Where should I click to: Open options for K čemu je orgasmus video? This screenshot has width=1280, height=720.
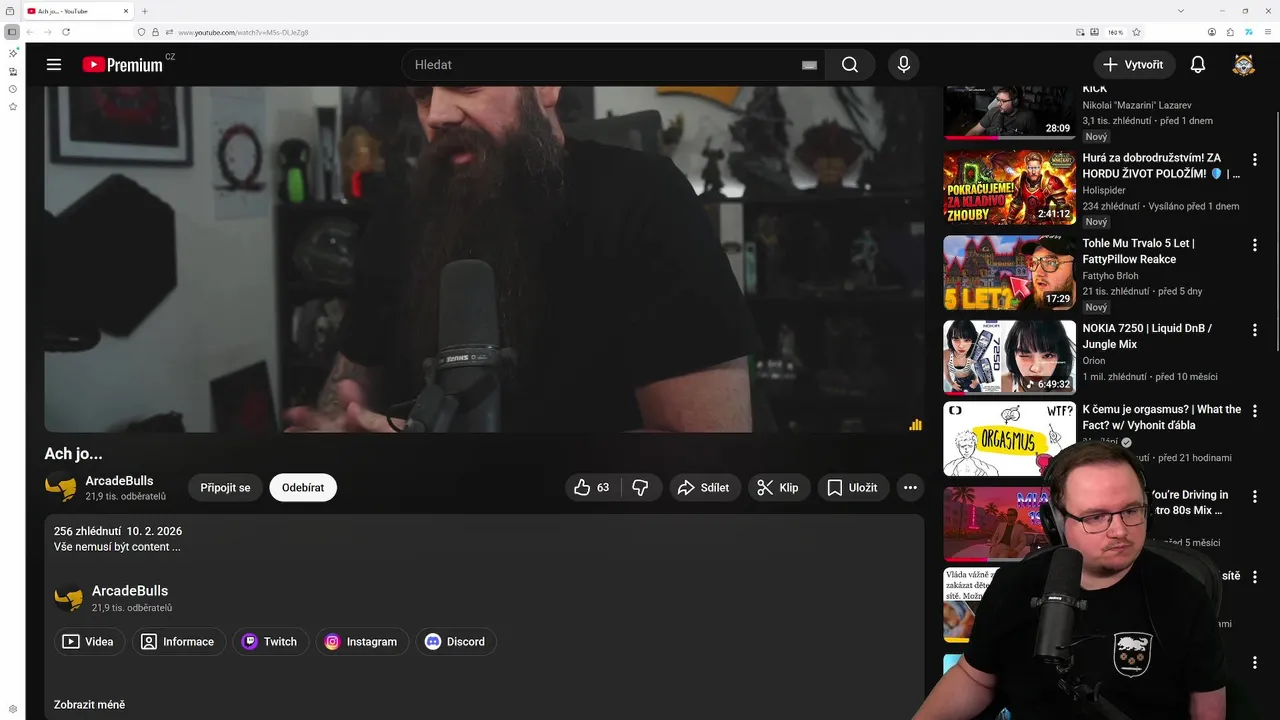point(1255,411)
